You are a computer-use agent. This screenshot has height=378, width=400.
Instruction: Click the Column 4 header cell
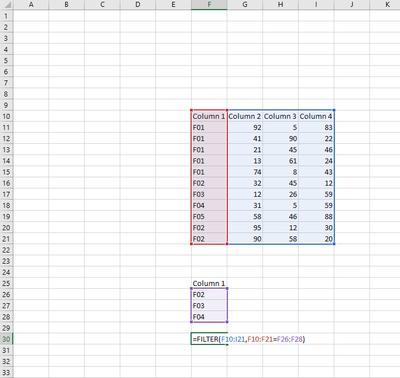click(x=316, y=116)
